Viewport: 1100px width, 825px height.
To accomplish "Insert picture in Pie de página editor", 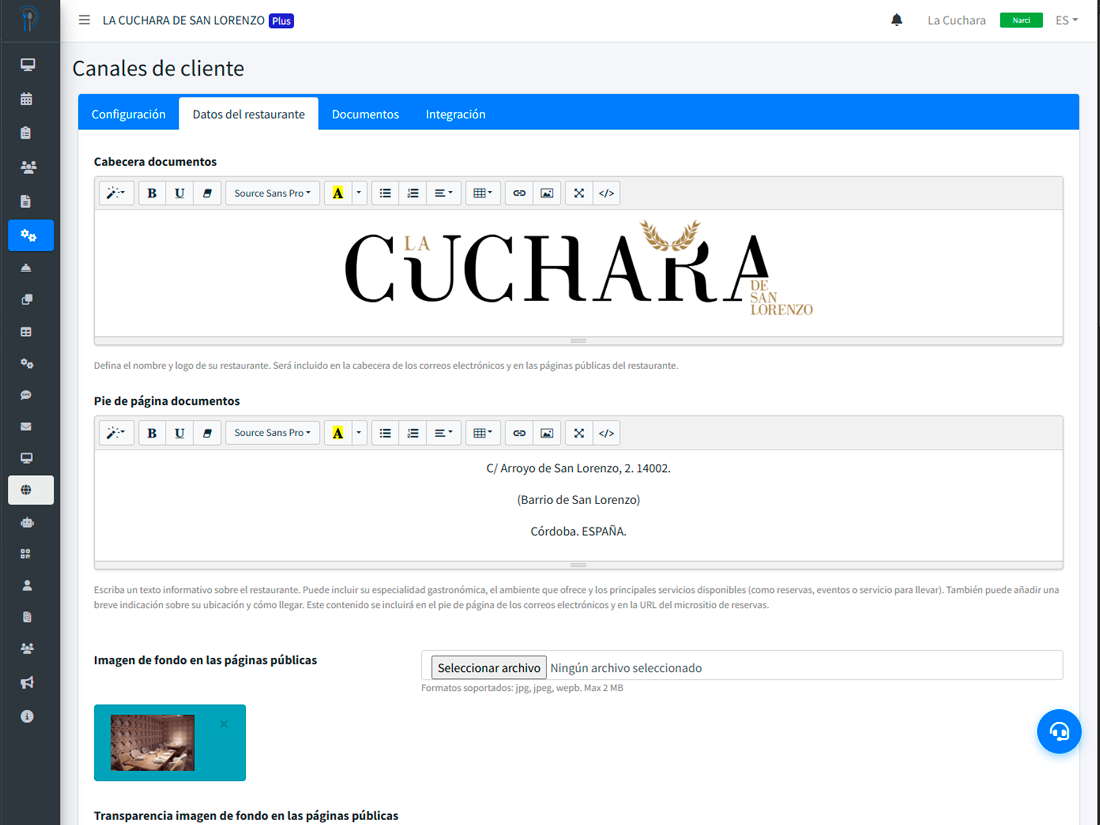I will click(x=546, y=433).
